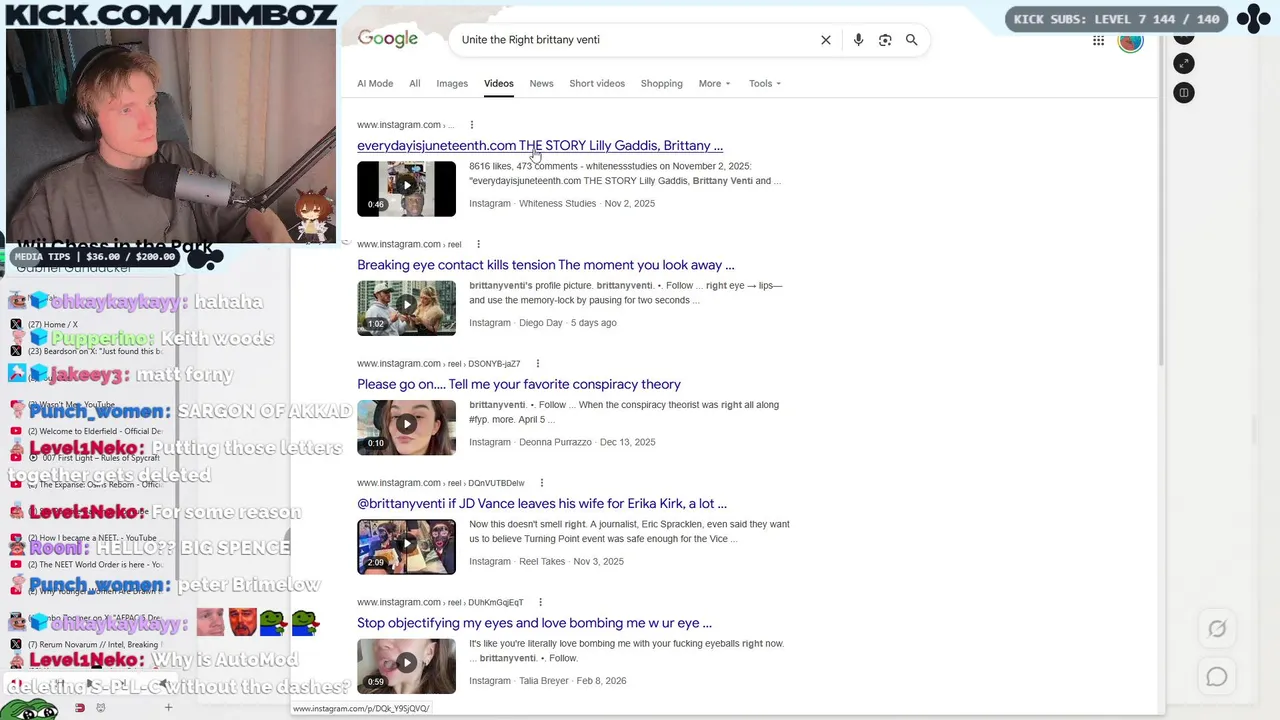Viewport: 1280px width, 720px height.
Task: Submit search with magnifier icon
Action: [x=912, y=40]
